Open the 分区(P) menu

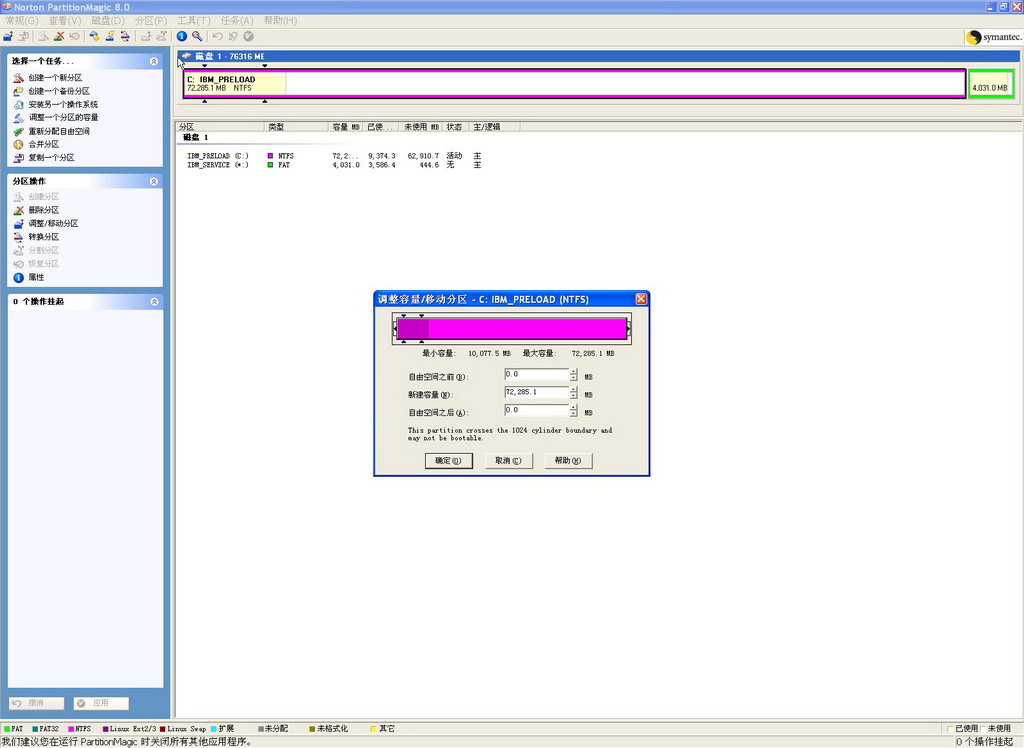coord(150,20)
